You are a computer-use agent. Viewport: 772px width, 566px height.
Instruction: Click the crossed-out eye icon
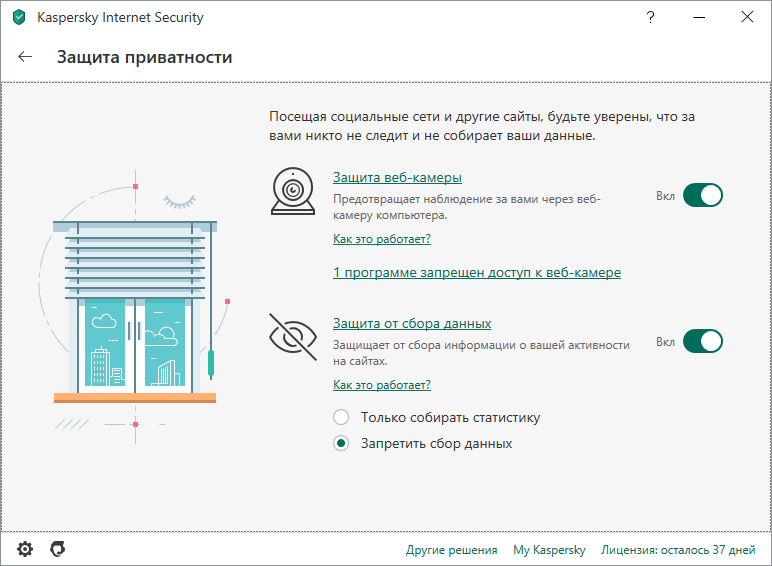(x=293, y=337)
